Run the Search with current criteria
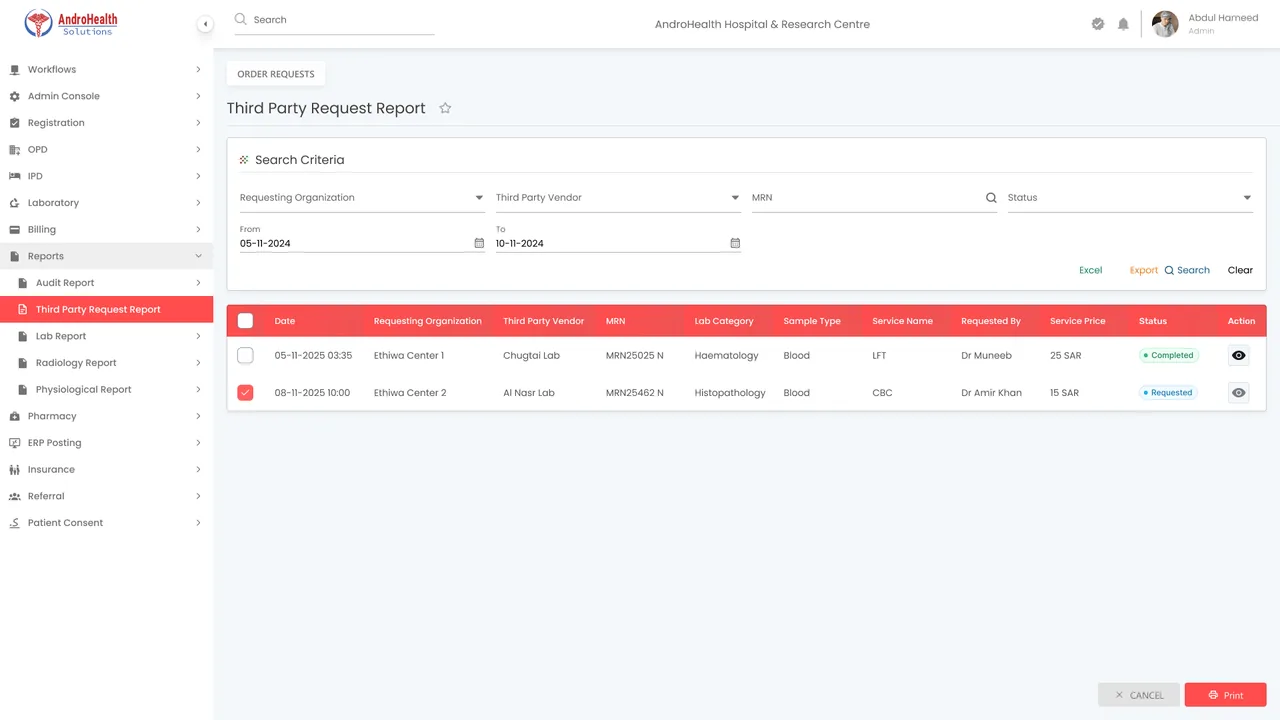 1187,270
